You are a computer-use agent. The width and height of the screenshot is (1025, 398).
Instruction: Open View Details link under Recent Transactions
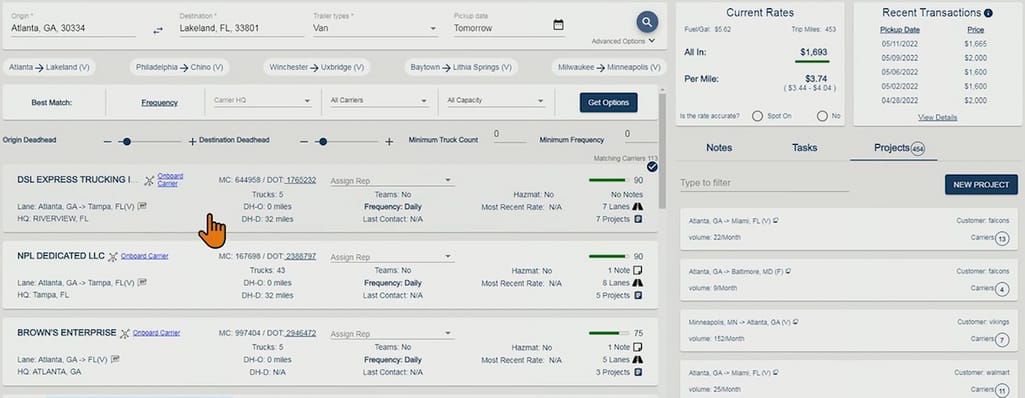(937, 118)
